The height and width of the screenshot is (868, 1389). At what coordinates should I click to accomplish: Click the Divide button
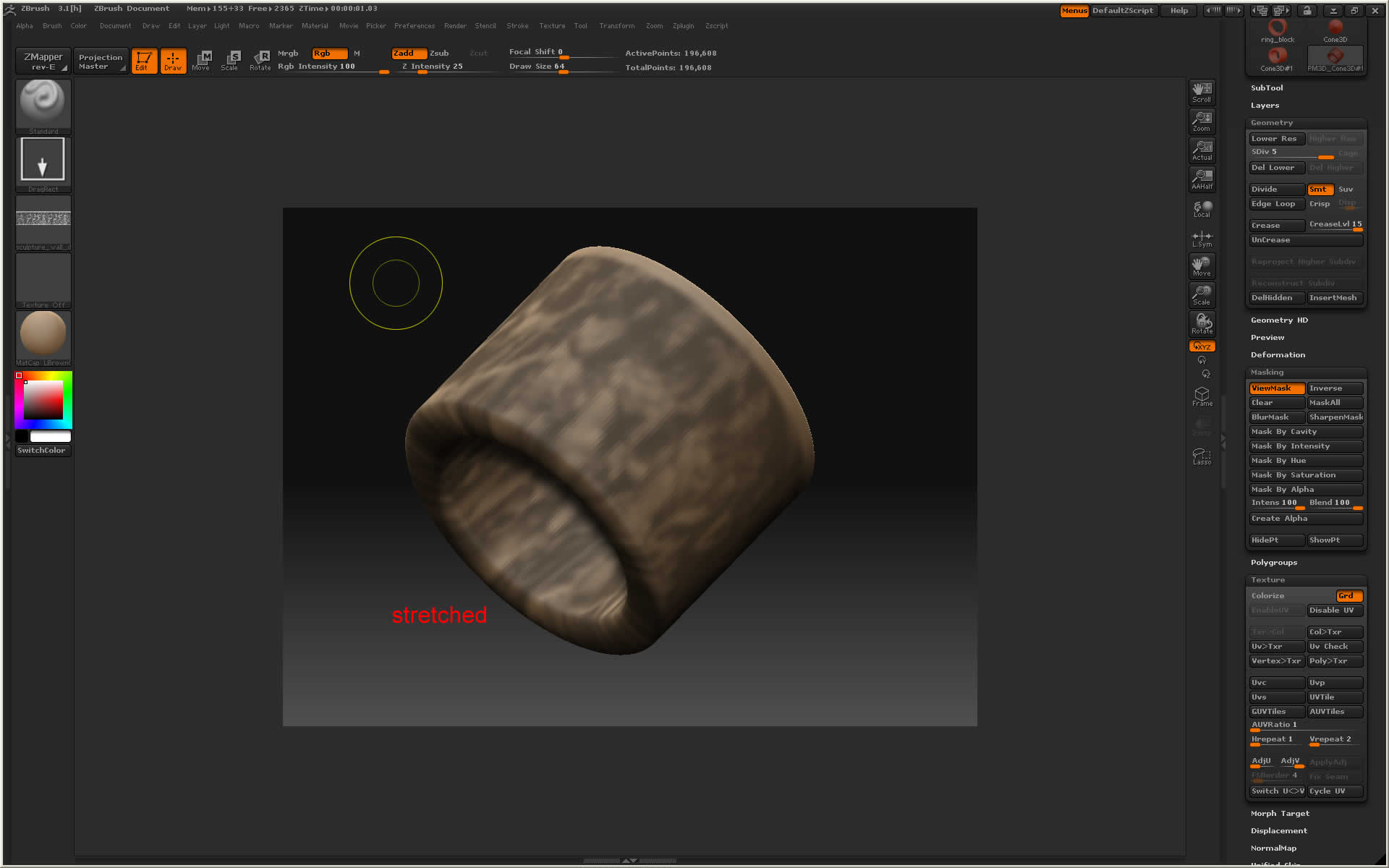tap(1277, 190)
